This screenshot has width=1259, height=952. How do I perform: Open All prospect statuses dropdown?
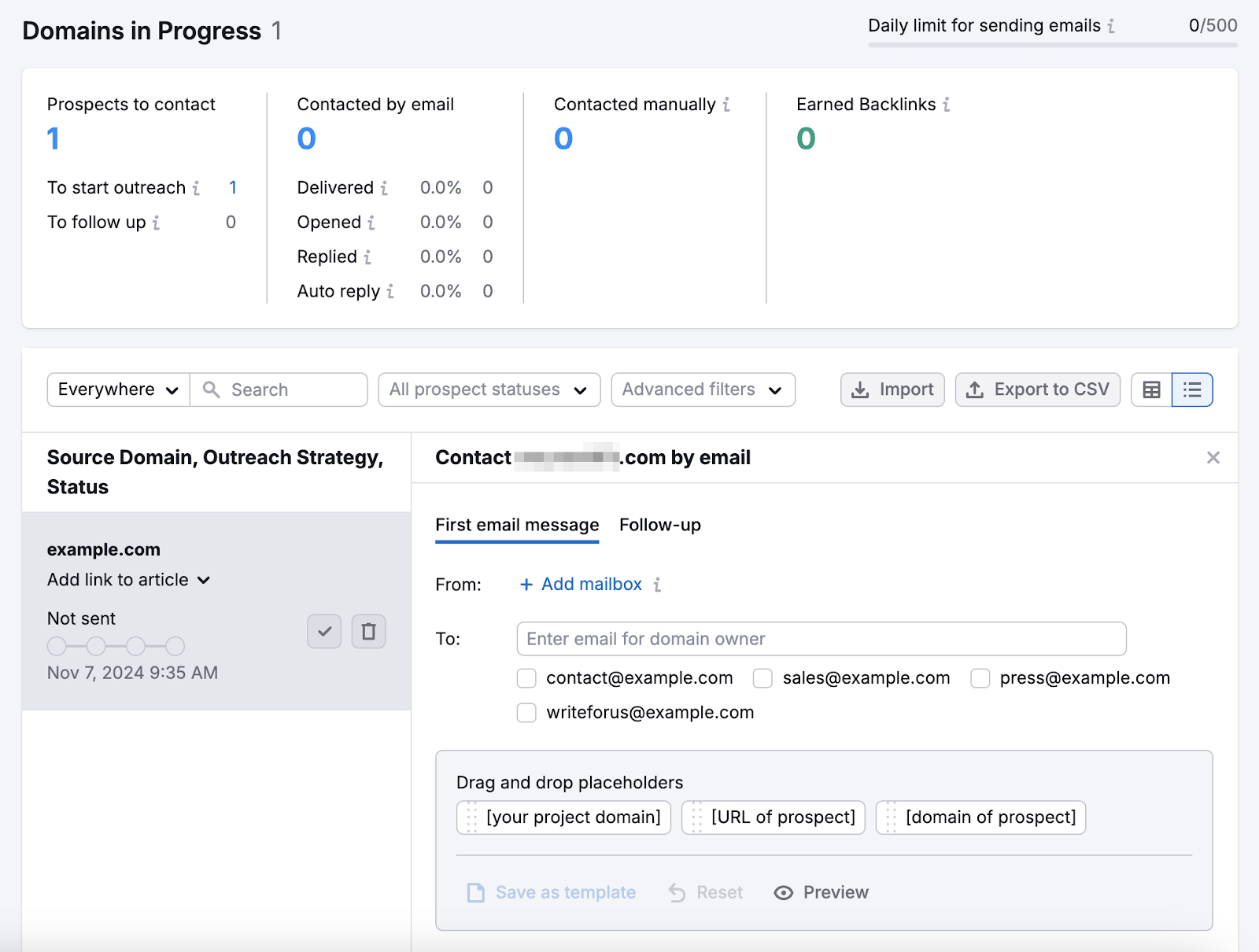pos(489,389)
